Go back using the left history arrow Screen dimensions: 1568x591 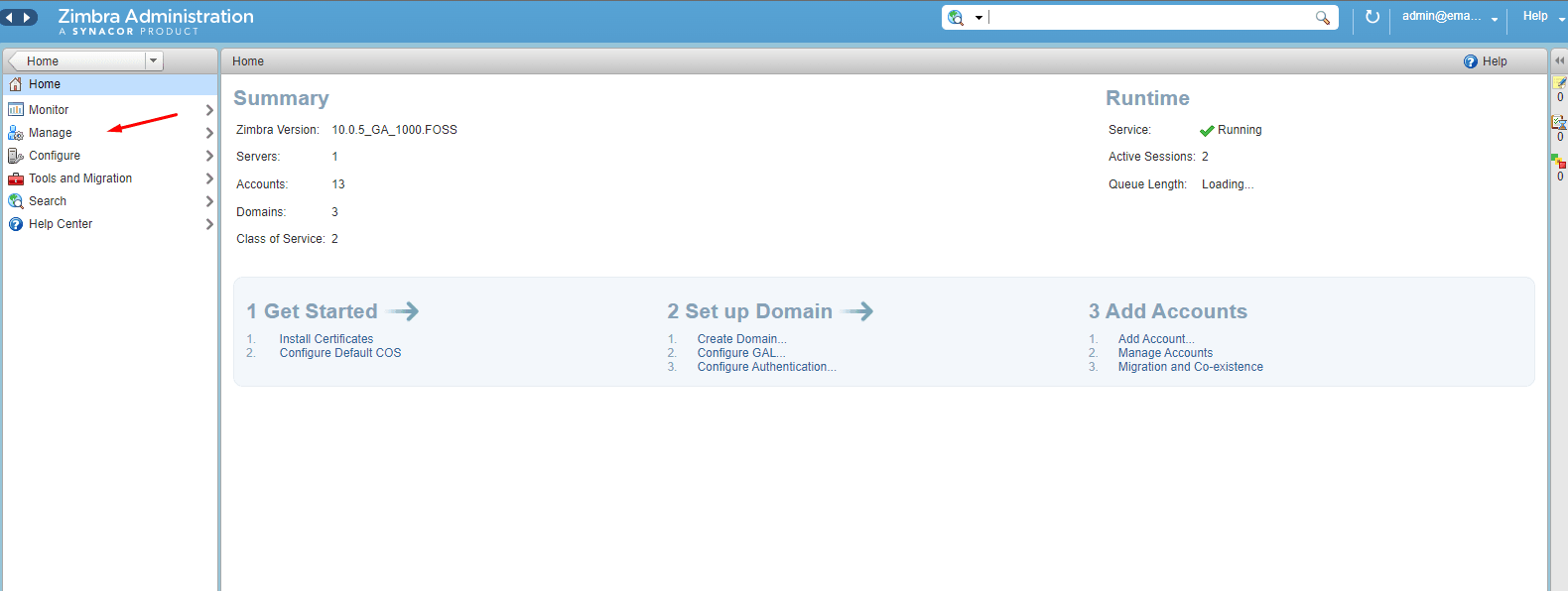(x=11, y=18)
